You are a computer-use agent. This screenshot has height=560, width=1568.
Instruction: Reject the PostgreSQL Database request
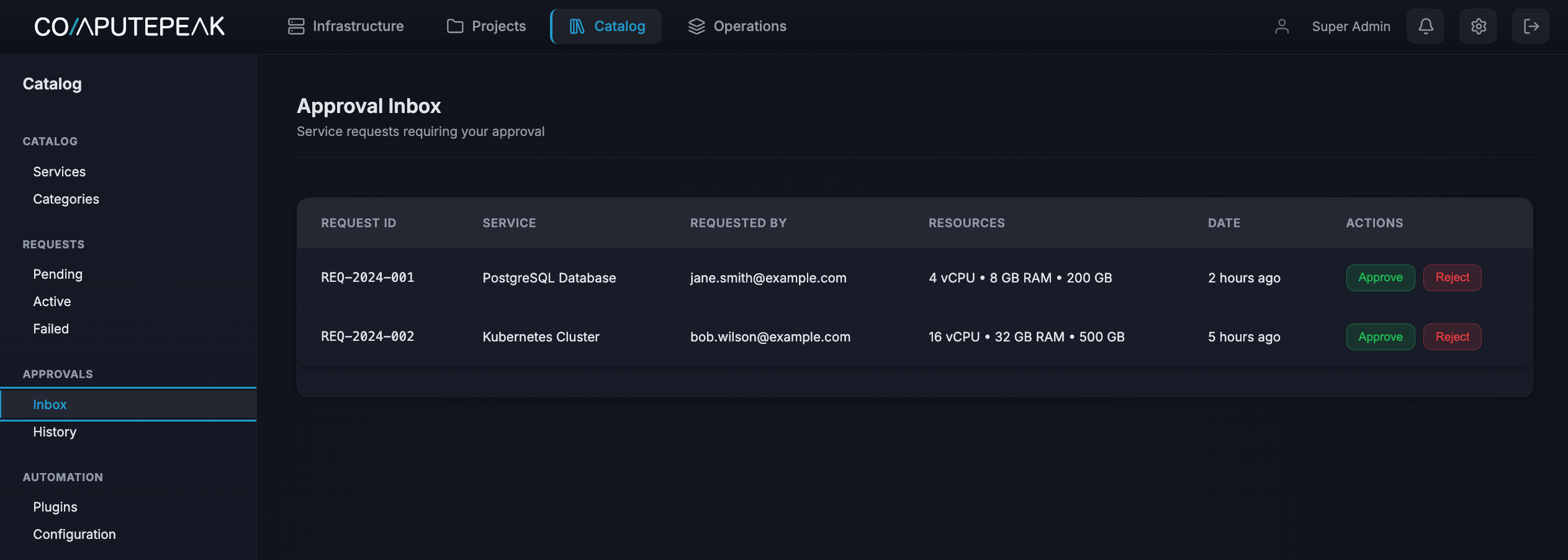coord(1452,278)
